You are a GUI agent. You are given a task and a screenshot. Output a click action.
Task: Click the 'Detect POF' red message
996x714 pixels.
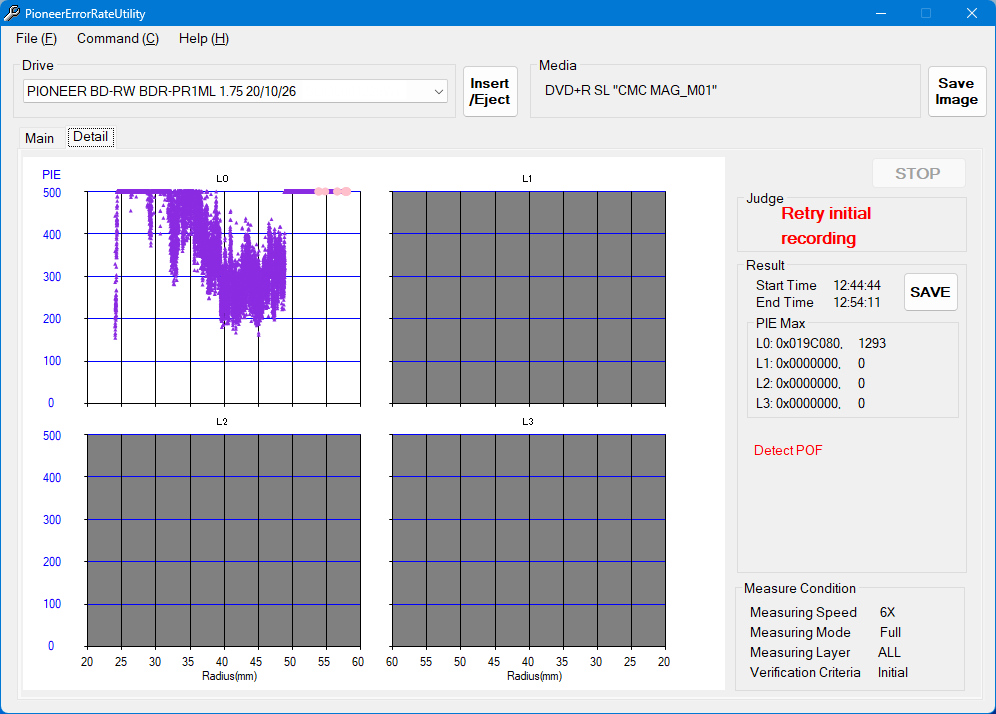(x=788, y=450)
